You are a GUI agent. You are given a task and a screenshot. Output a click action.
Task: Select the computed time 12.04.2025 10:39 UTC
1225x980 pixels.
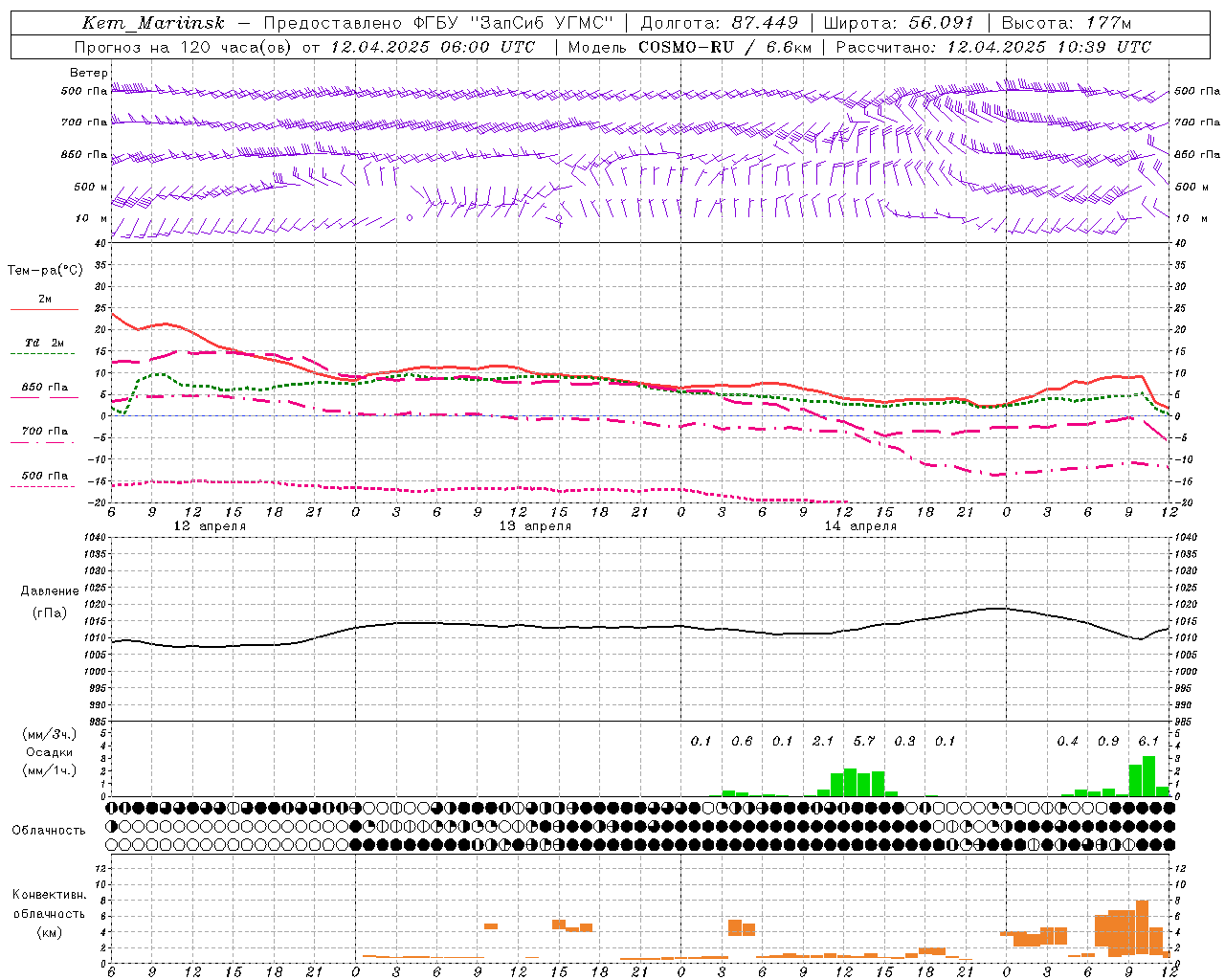[1049, 47]
